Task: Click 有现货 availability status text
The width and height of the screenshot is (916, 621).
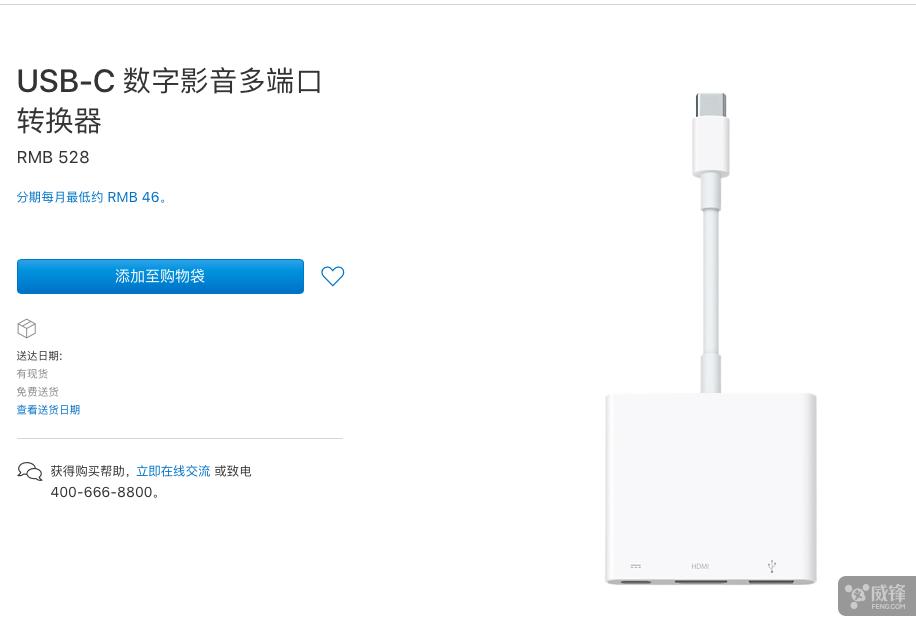Action: [x=32, y=373]
